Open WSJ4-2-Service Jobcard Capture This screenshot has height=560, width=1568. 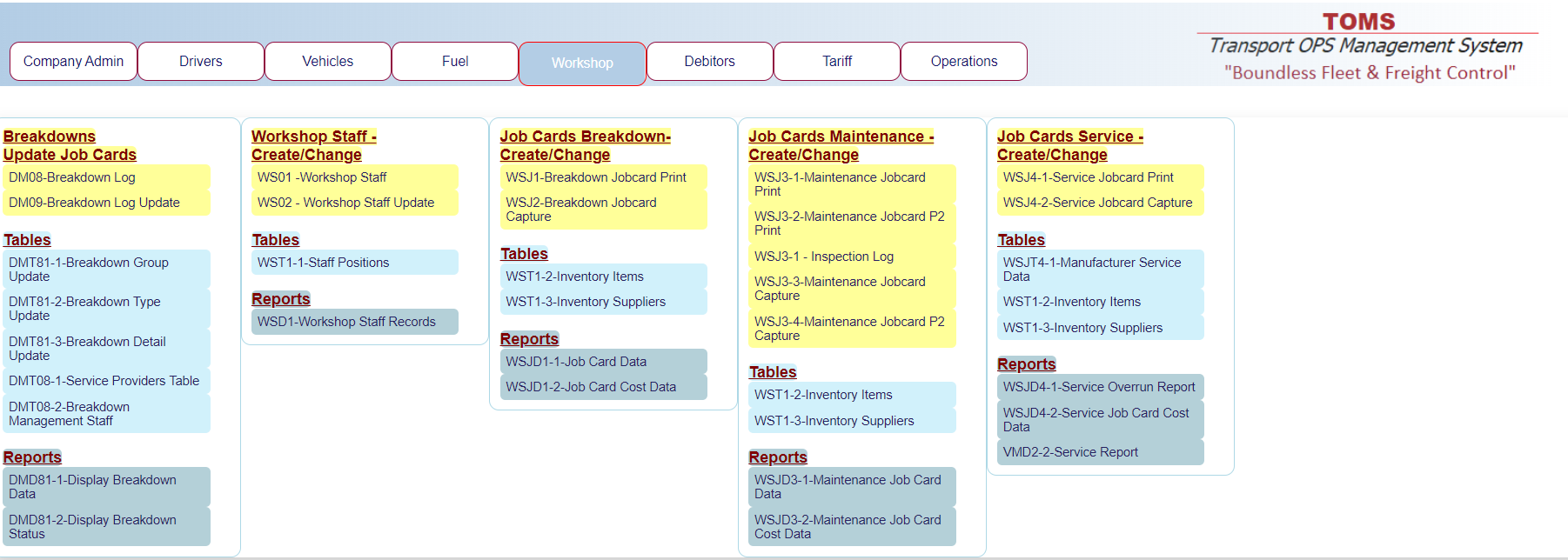tap(1097, 203)
